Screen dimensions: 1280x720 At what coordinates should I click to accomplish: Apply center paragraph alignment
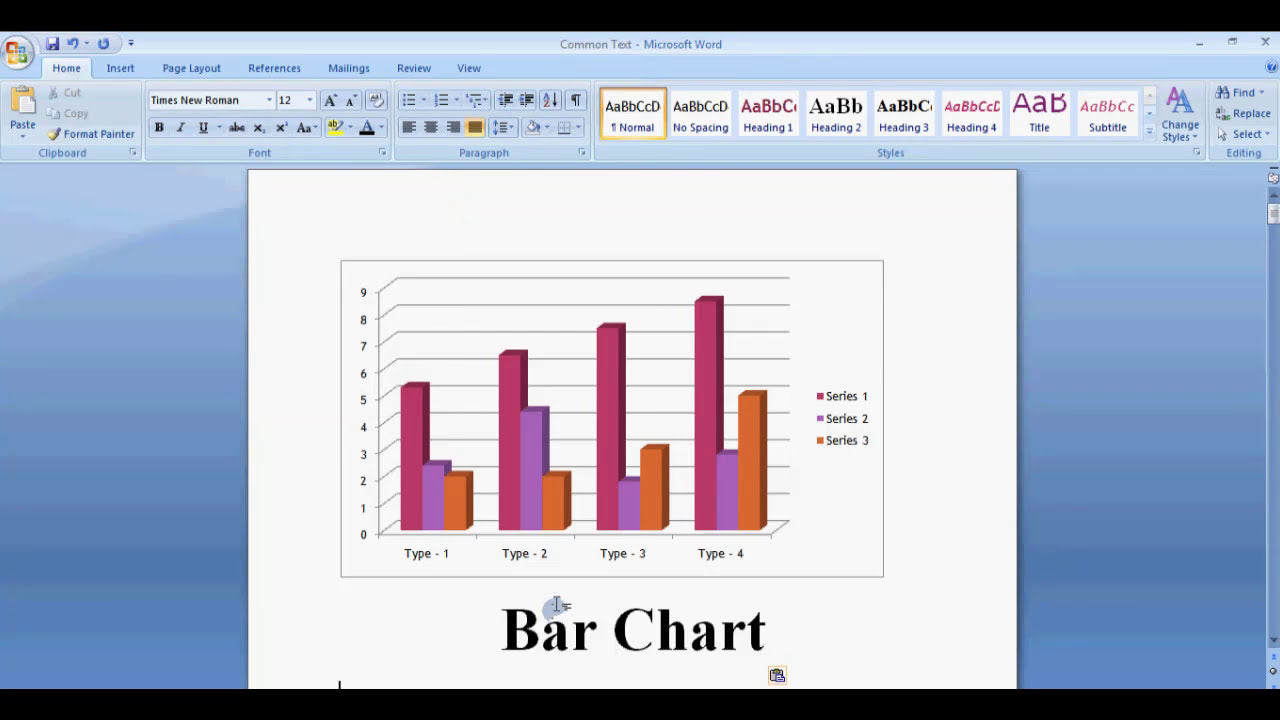point(430,128)
